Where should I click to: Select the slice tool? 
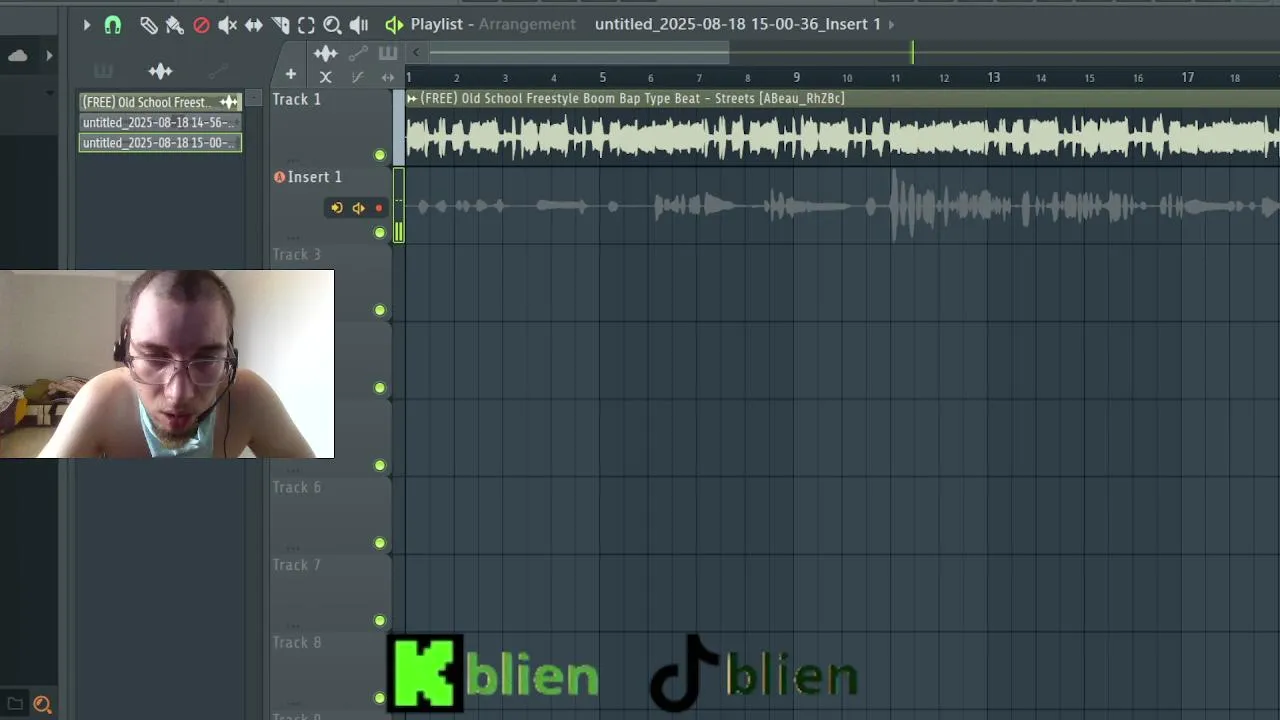[280, 25]
